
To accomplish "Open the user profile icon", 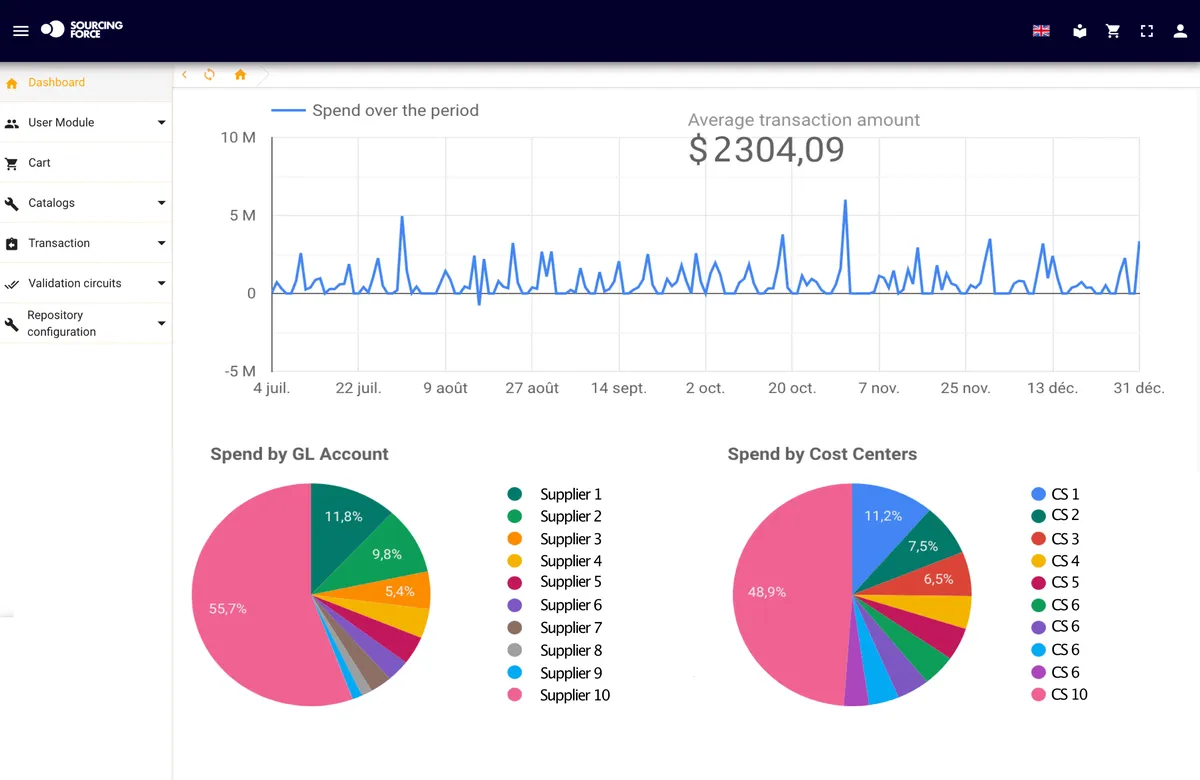I will pos(1180,31).
